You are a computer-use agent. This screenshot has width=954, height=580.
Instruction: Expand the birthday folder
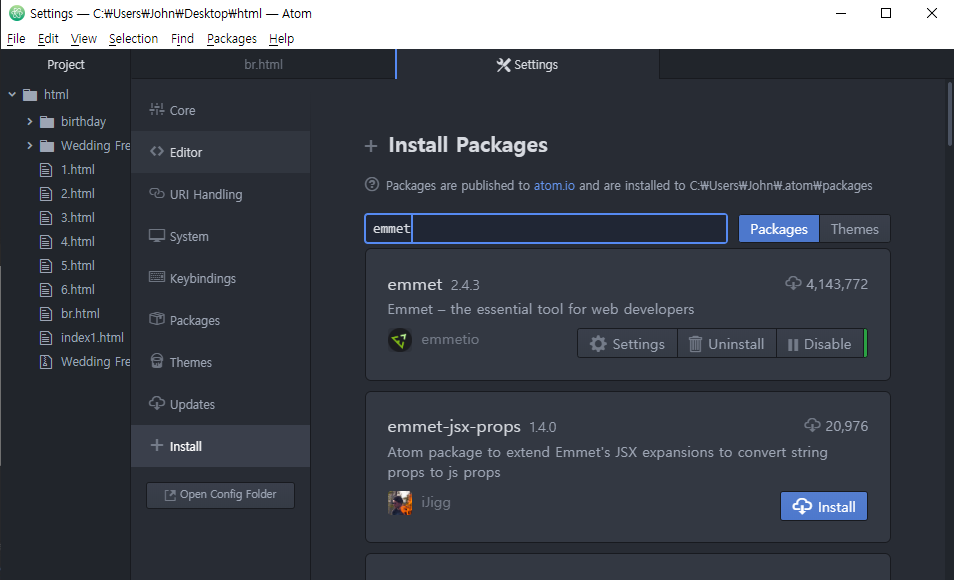(30, 122)
